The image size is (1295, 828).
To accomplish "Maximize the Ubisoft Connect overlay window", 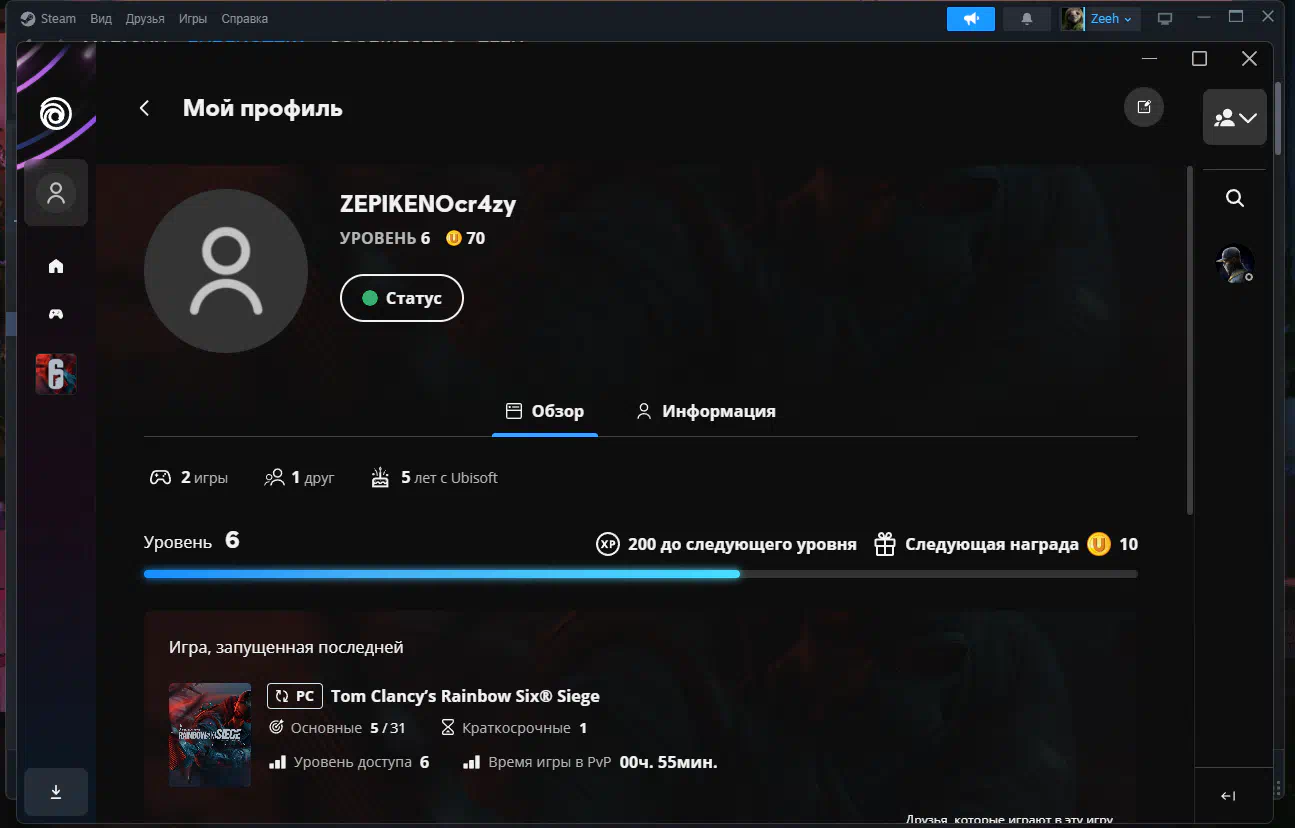I will 1200,59.
